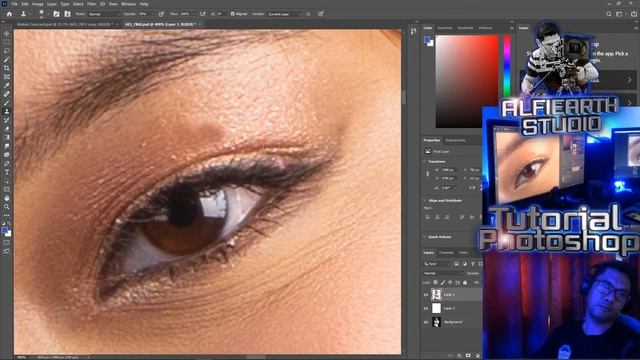640x360 pixels.
Task: Select the Path Selection tool
Action: [7, 180]
